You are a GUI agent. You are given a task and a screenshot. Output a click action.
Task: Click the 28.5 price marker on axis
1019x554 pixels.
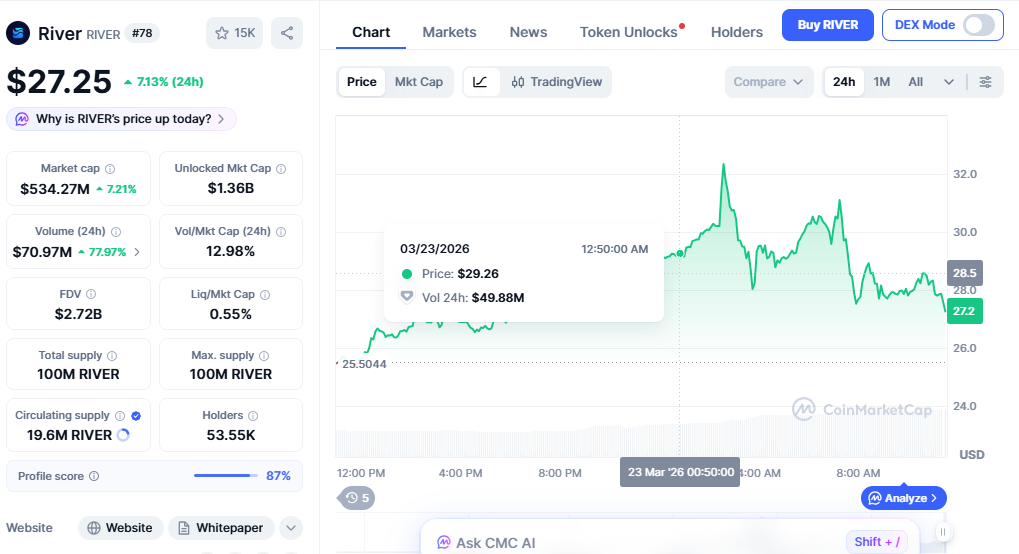(964, 273)
